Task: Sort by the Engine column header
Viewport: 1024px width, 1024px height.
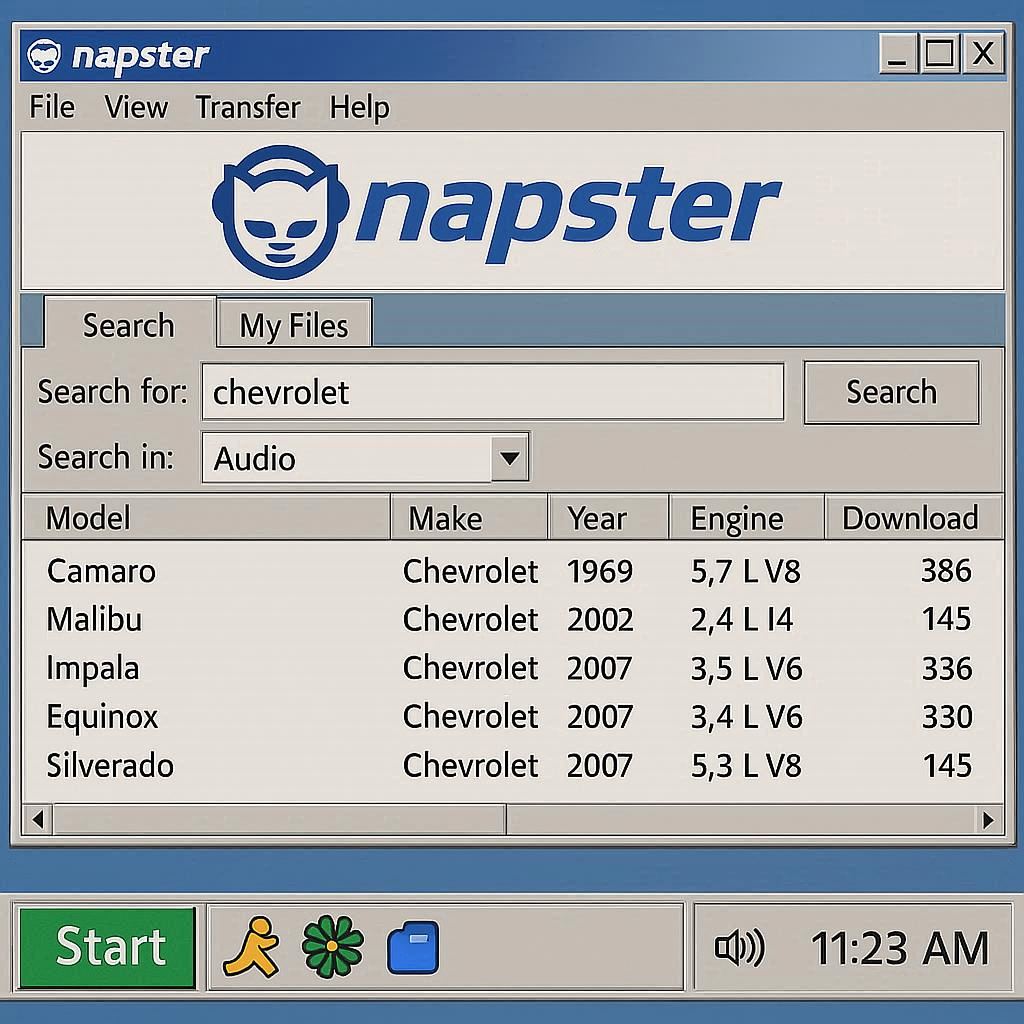Action: [x=746, y=518]
